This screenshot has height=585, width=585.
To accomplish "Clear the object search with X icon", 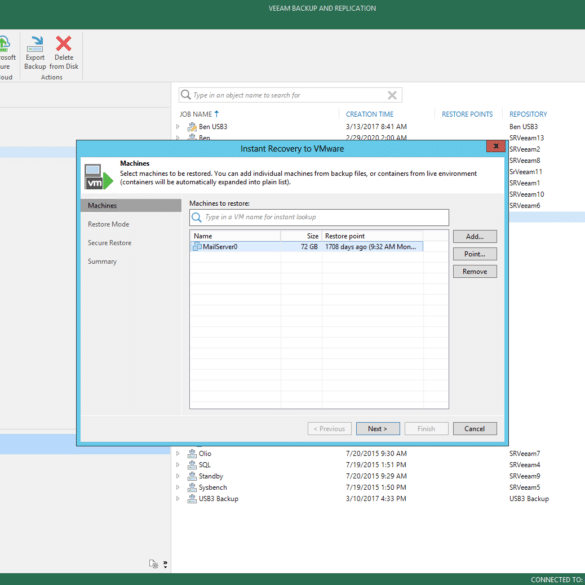I will (x=392, y=95).
